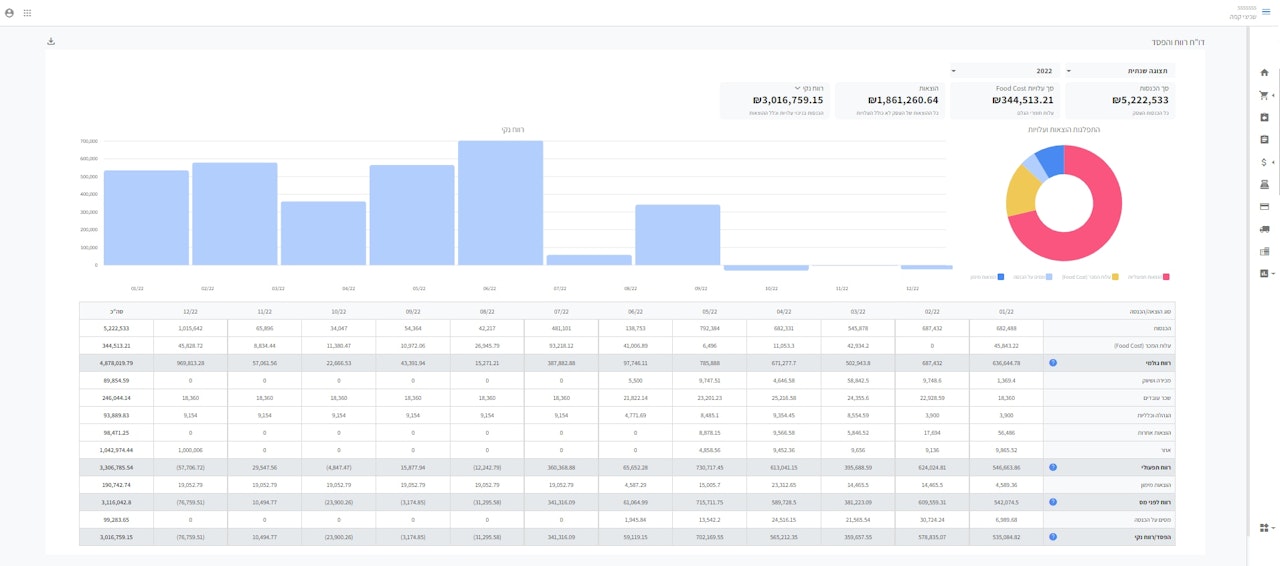Open the delivery truck sidebar icon
The width and height of the screenshot is (1280, 566).
1264,229
